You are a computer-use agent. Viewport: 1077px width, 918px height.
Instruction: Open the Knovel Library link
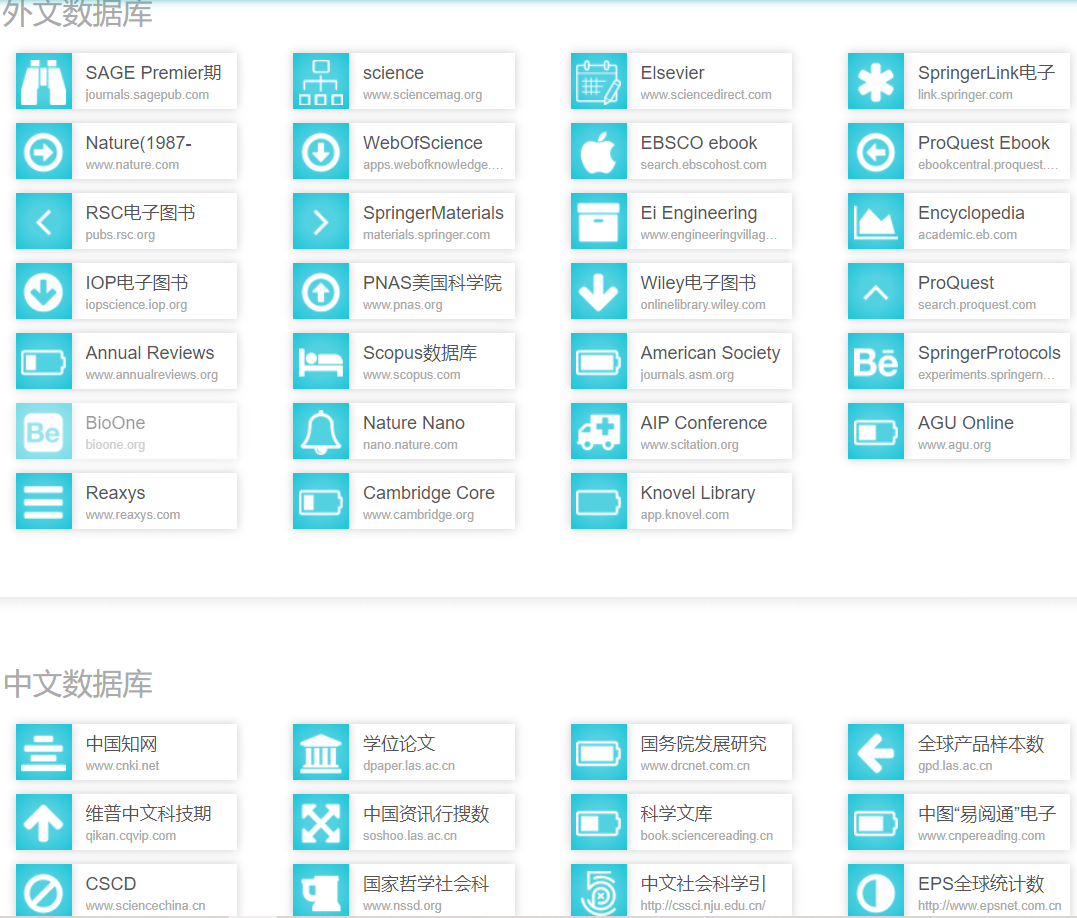(681, 501)
